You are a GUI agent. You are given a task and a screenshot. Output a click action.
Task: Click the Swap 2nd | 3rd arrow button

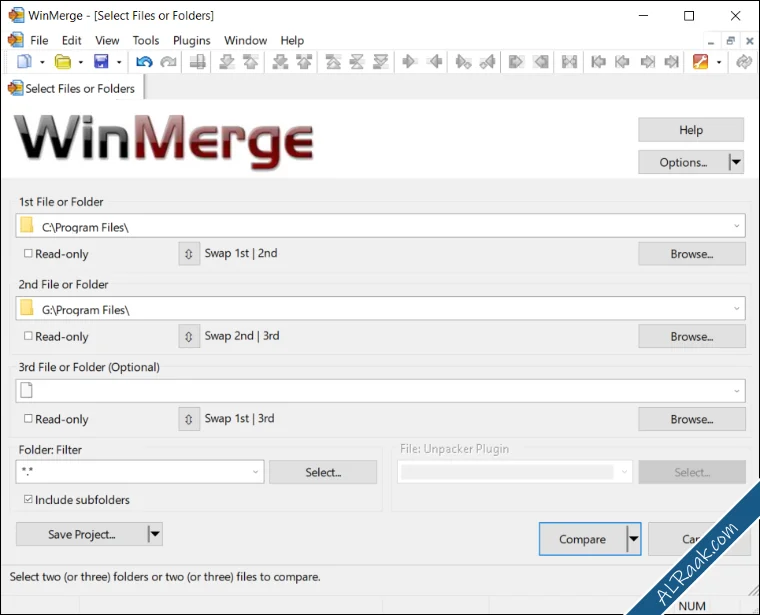point(189,336)
